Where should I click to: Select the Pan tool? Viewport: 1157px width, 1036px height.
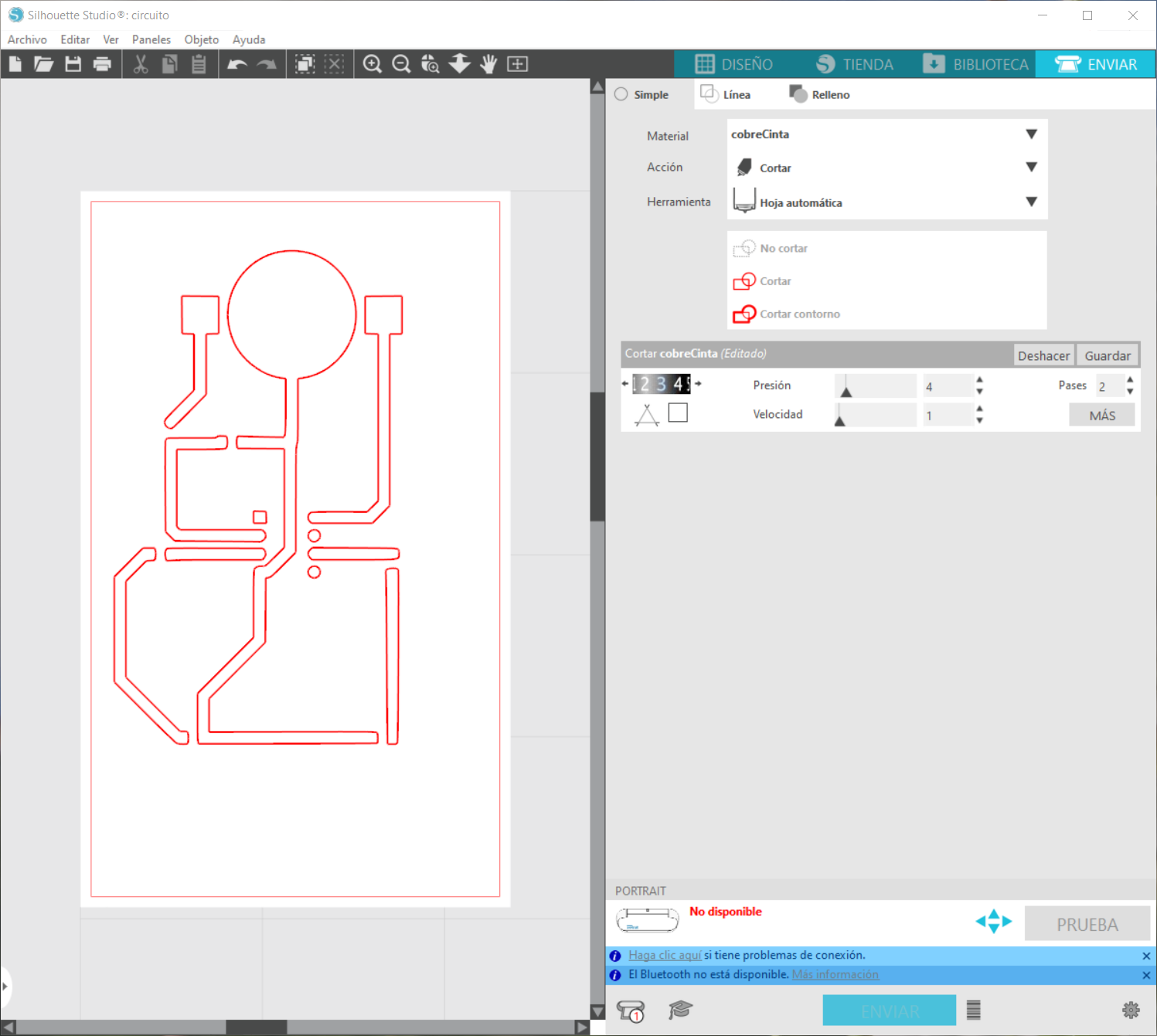[488, 64]
